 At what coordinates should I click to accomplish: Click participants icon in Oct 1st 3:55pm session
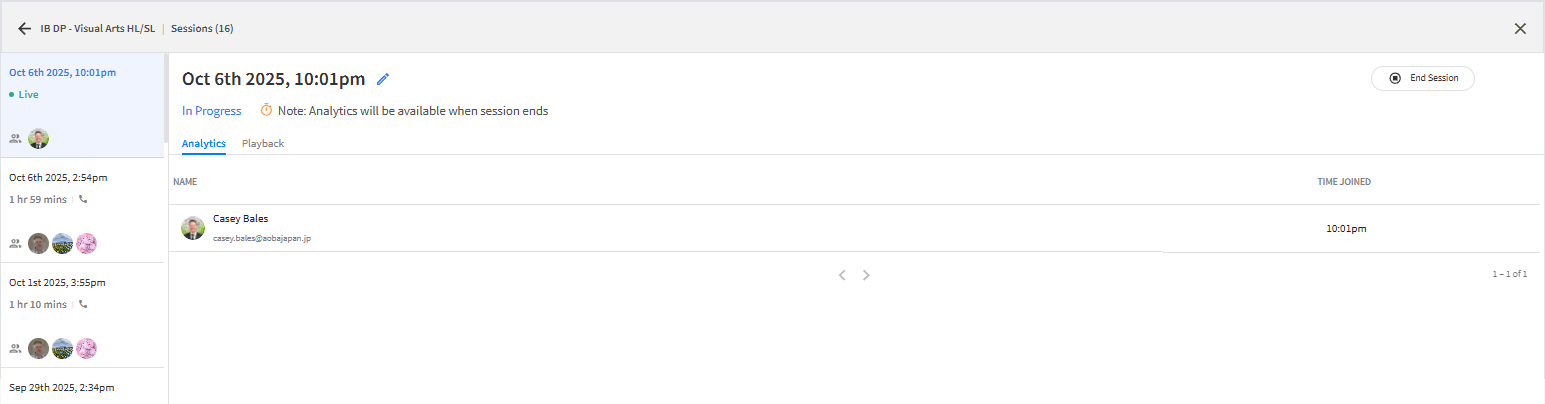[15, 348]
